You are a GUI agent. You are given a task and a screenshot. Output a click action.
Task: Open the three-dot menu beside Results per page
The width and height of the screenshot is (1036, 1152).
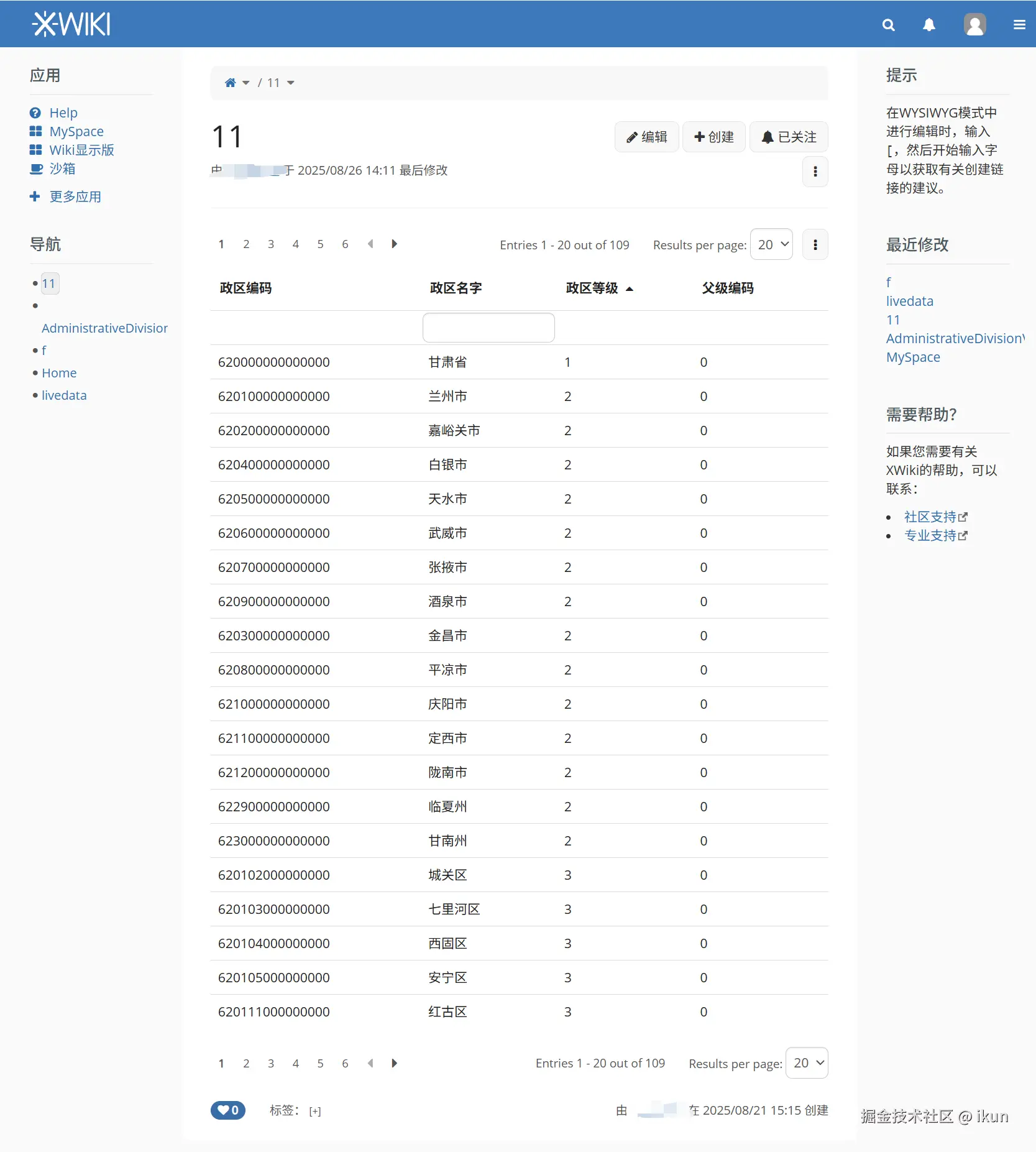pos(815,244)
